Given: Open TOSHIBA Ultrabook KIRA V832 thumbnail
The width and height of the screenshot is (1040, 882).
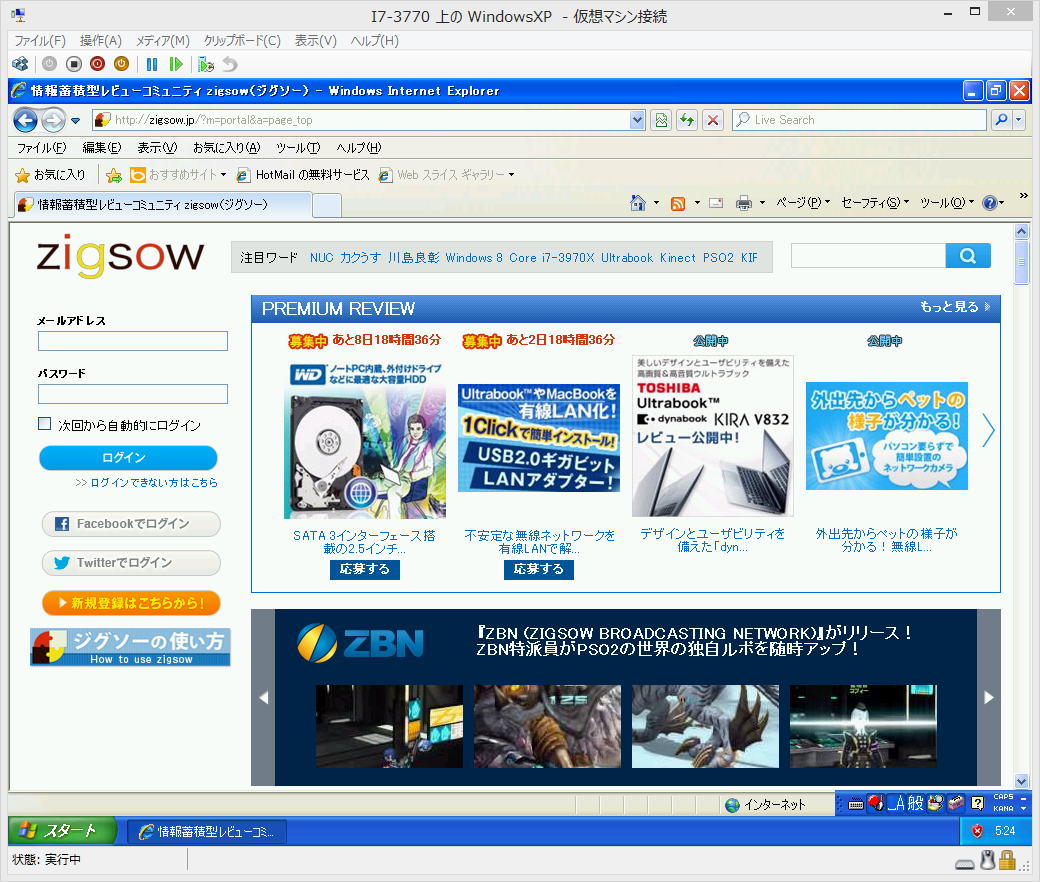Looking at the screenshot, I should (x=713, y=436).
